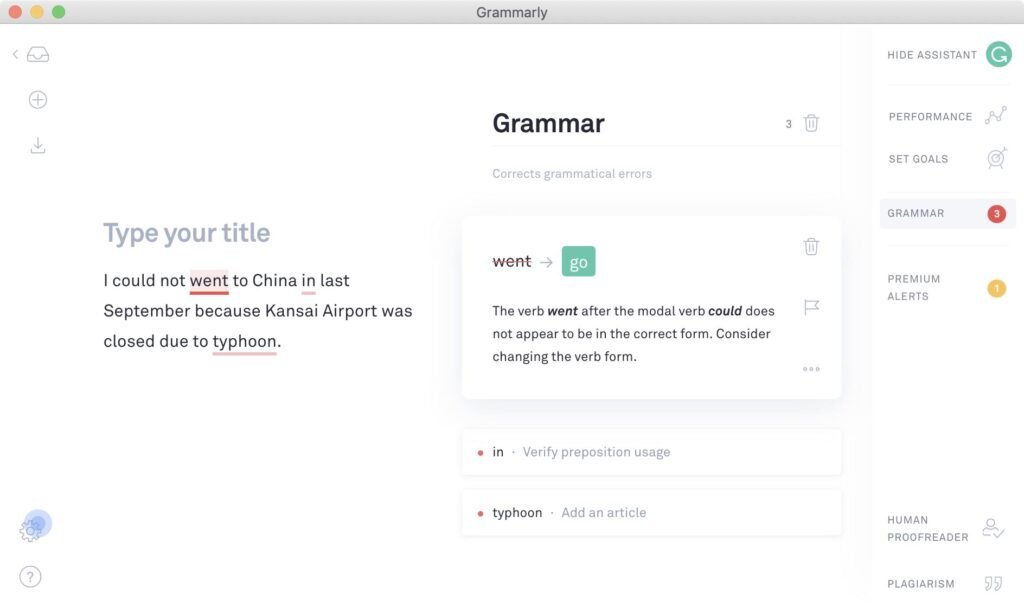Delete the 'went' suggestion card trash icon

point(811,246)
